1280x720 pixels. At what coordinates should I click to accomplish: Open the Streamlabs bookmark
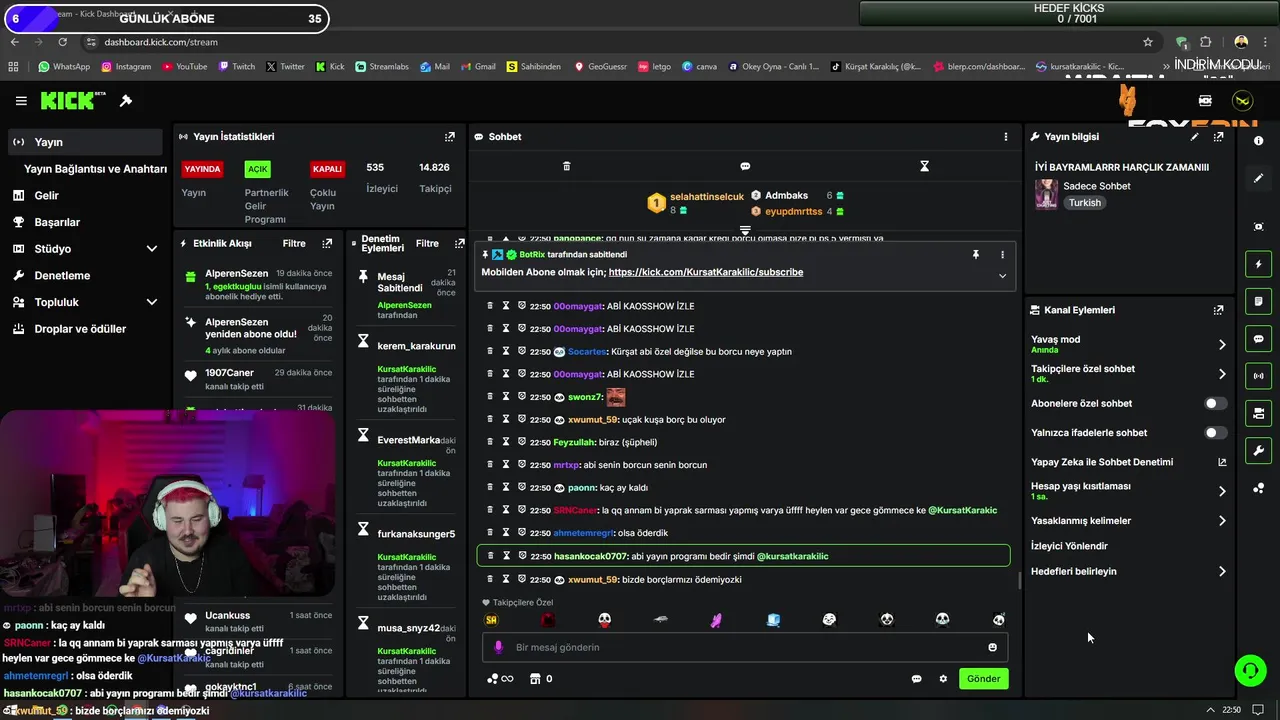[x=382, y=67]
